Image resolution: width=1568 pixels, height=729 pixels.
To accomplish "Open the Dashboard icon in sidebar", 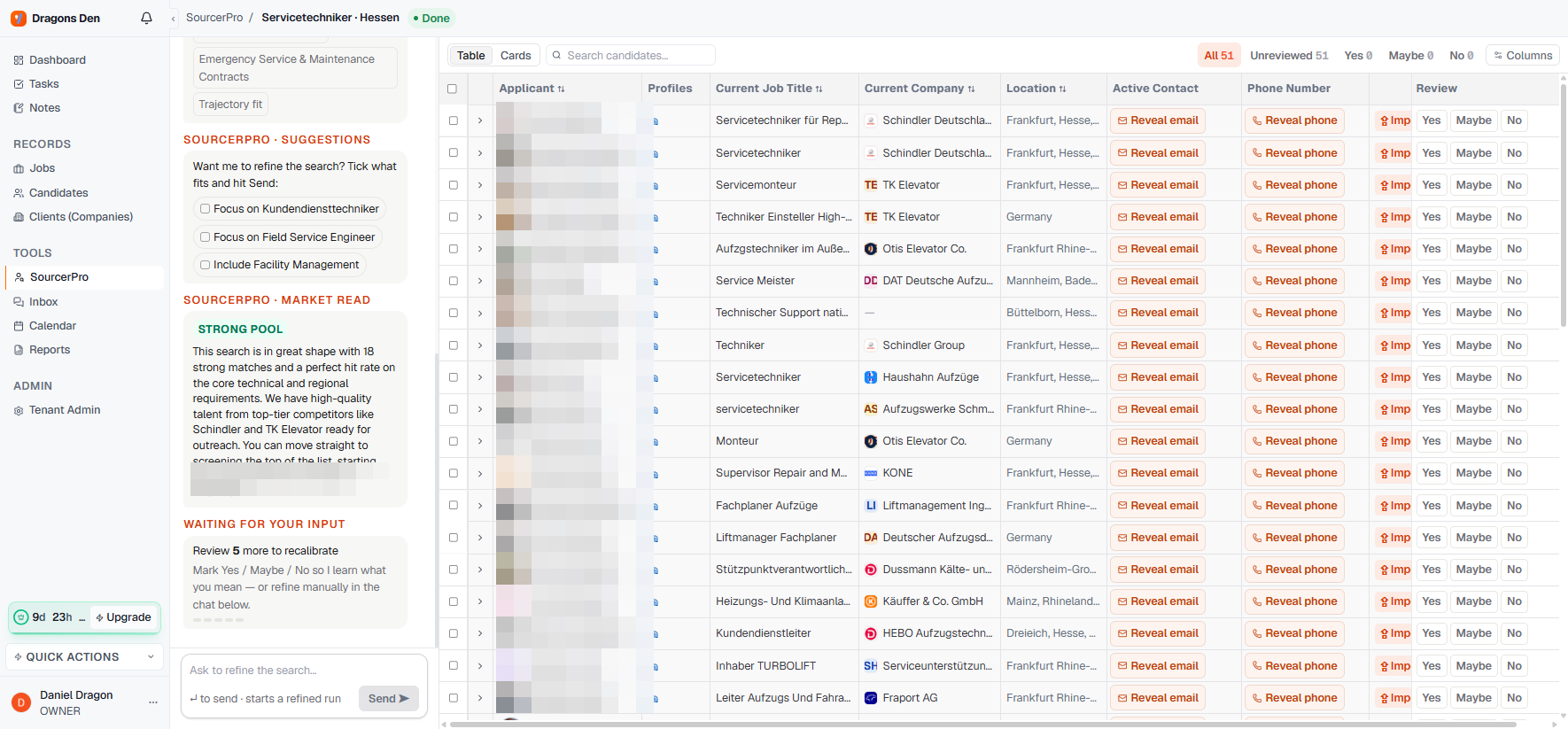I will (19, 60).
